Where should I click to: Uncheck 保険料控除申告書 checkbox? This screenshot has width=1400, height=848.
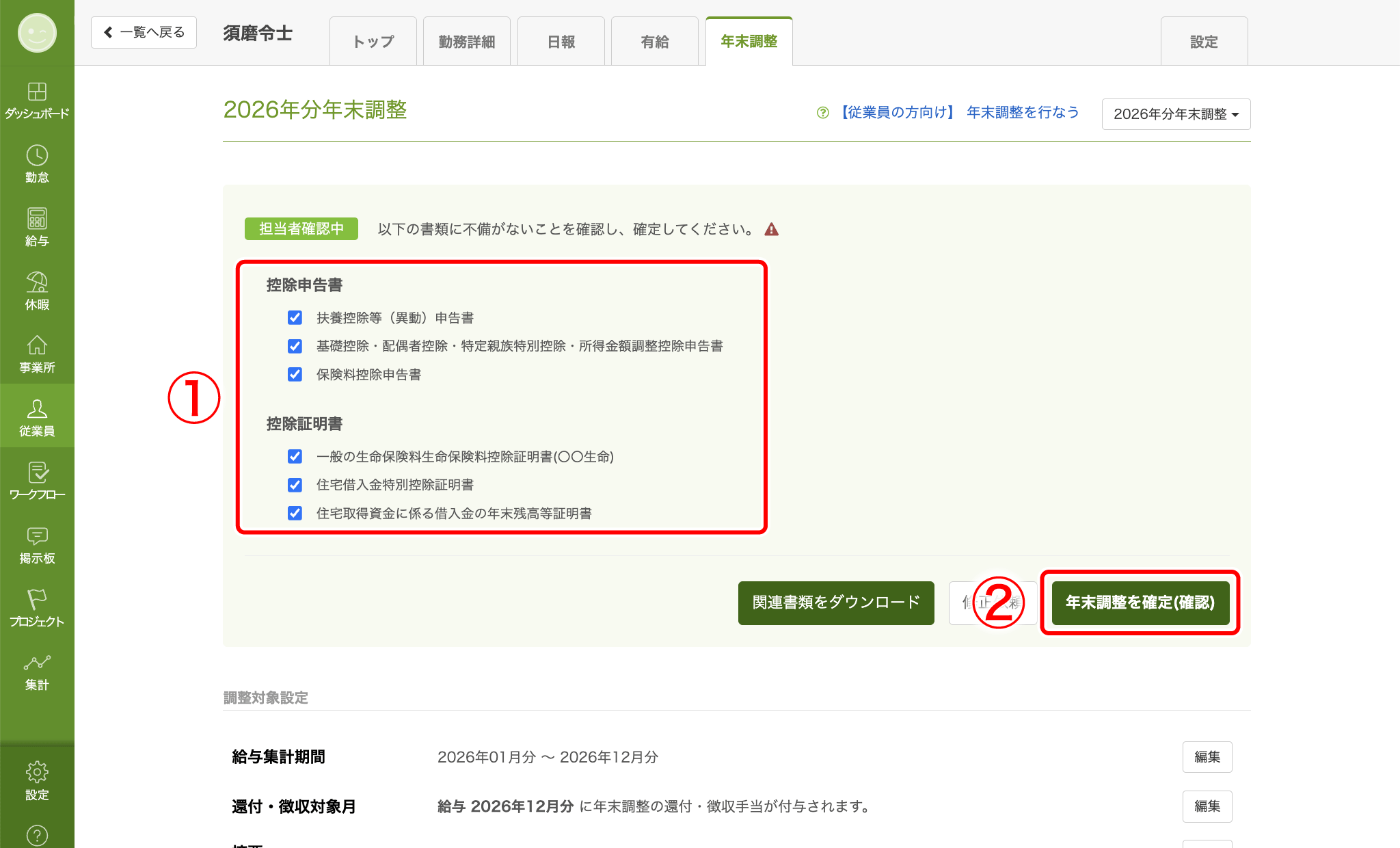(x=295, y=374)
